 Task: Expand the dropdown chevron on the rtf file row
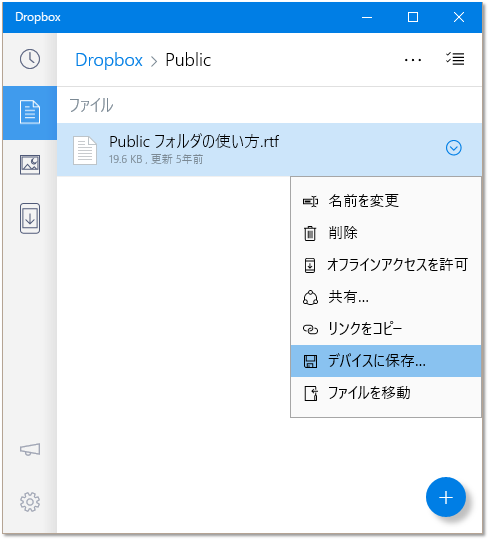click(453, 148)
